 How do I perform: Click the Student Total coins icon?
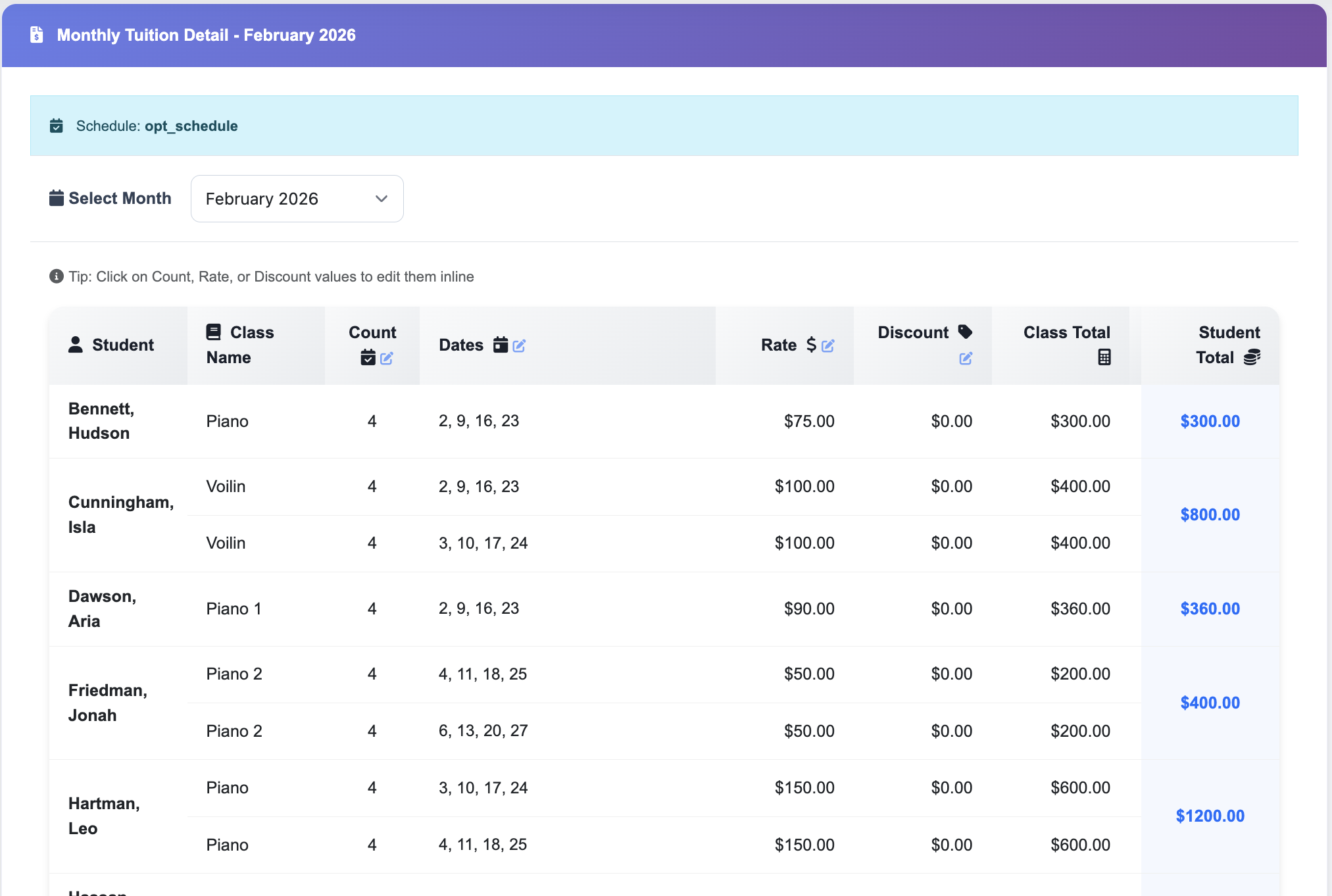coord(1252,357)
